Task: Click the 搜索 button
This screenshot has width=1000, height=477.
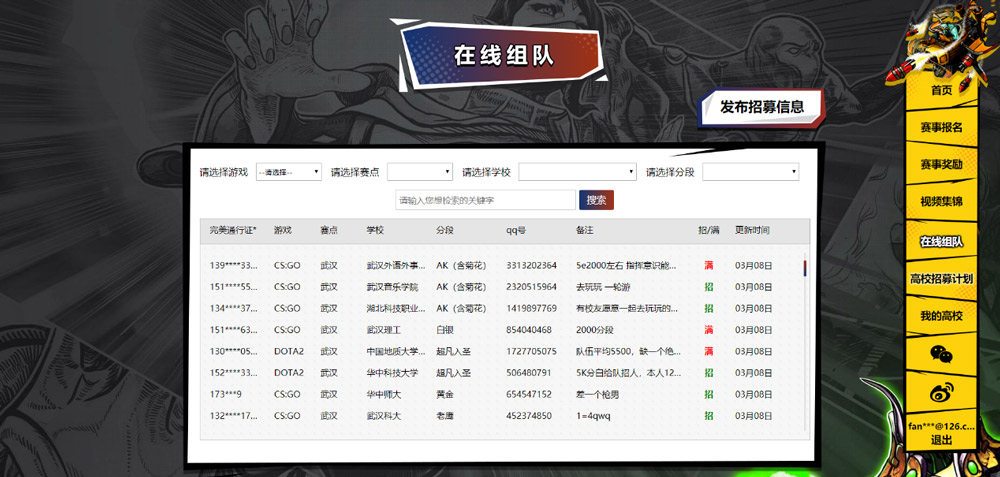Action: [x=596, y=200]
